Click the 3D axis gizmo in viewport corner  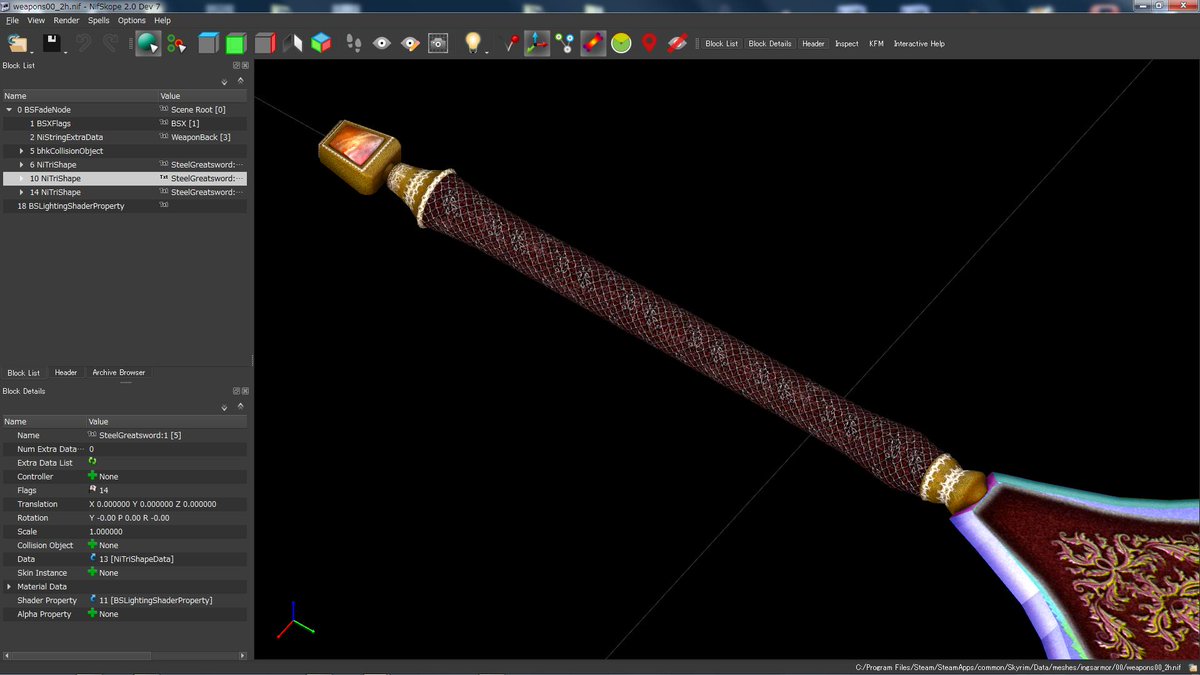point(294,620)
